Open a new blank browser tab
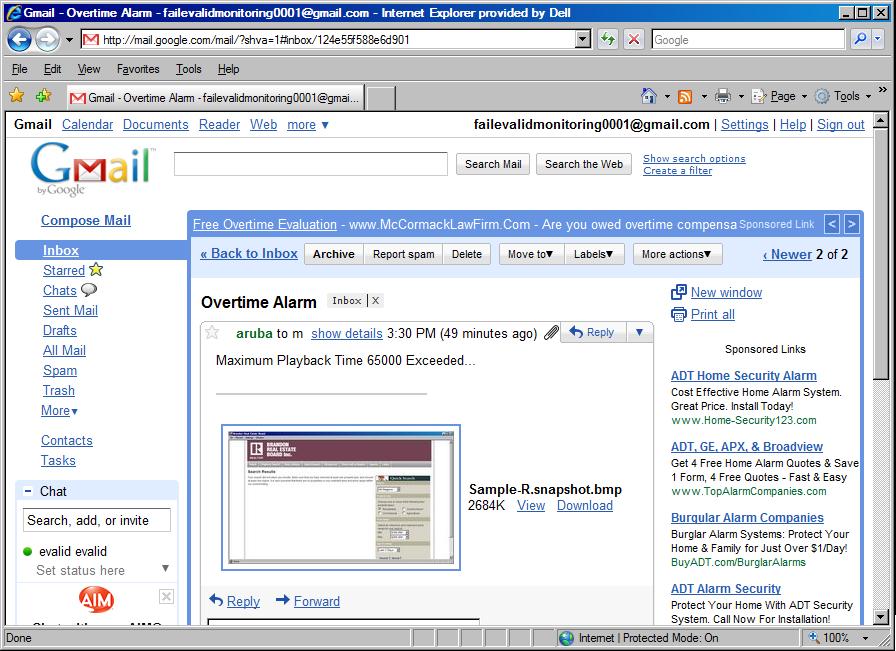The image size is (896, 651). coord(380,98)
